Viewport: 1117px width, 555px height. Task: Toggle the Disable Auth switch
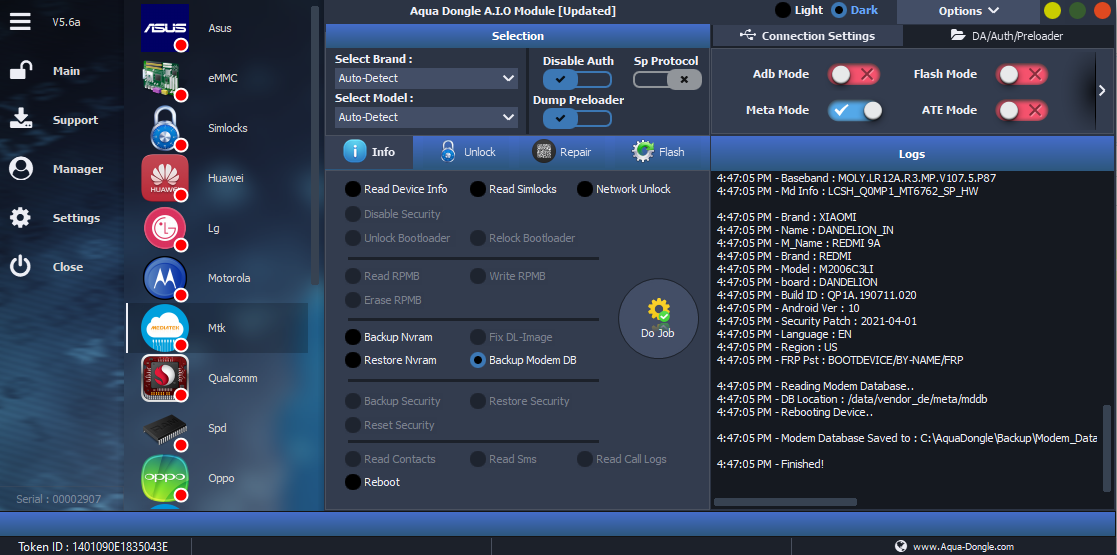click(577, 79)
